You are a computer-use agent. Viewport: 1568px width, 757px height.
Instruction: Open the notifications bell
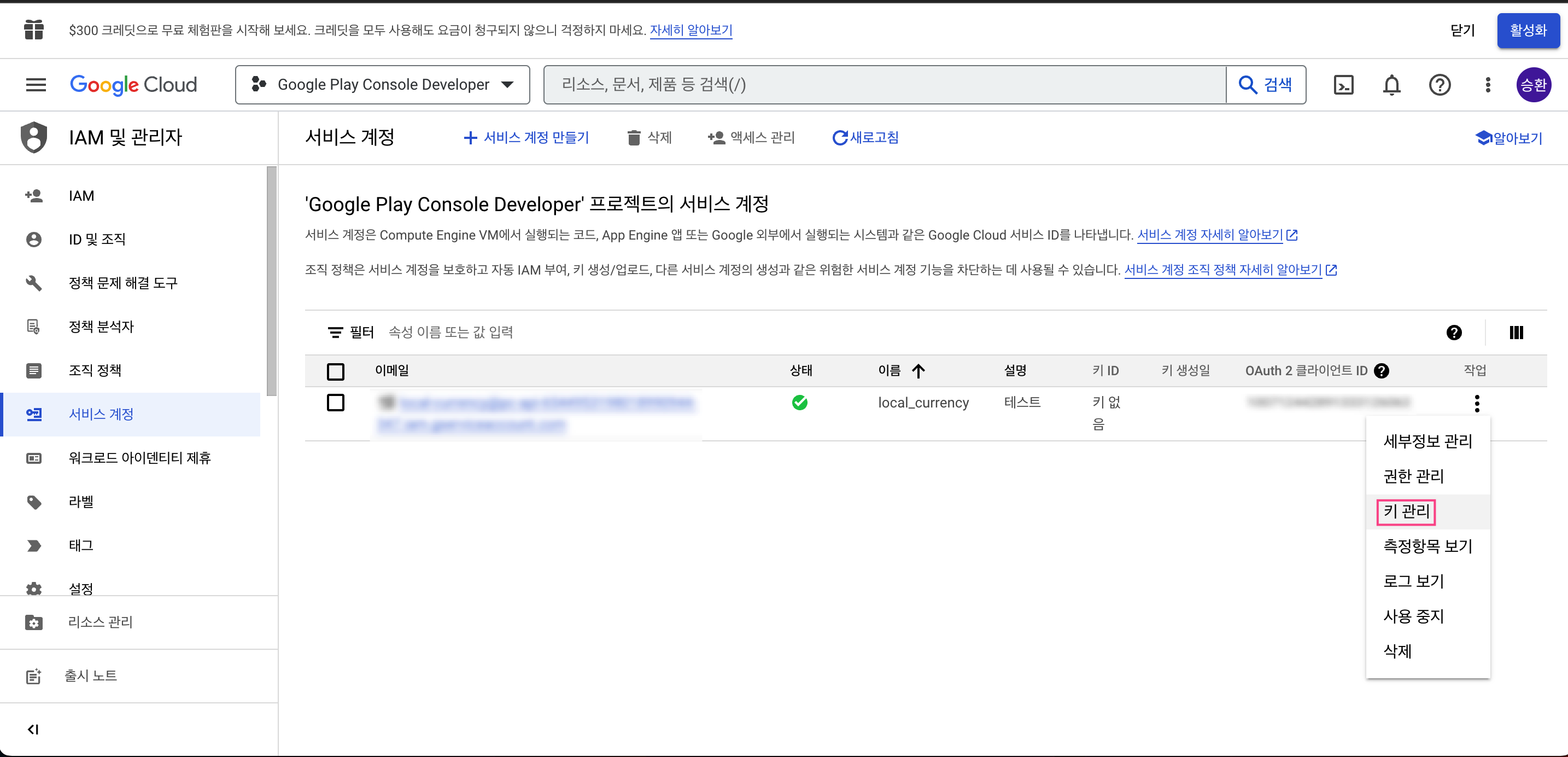pos(1391,85)
